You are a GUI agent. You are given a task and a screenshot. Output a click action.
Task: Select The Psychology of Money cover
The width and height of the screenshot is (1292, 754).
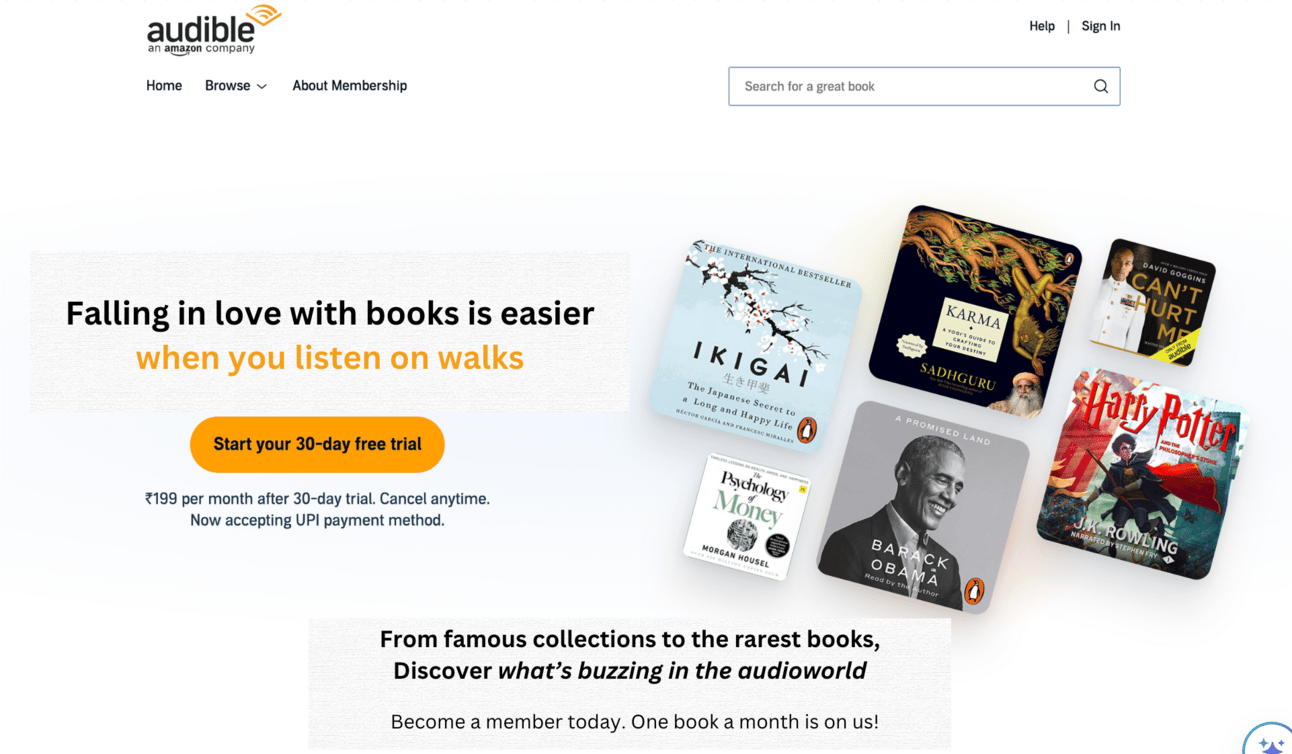click(748, 516)
